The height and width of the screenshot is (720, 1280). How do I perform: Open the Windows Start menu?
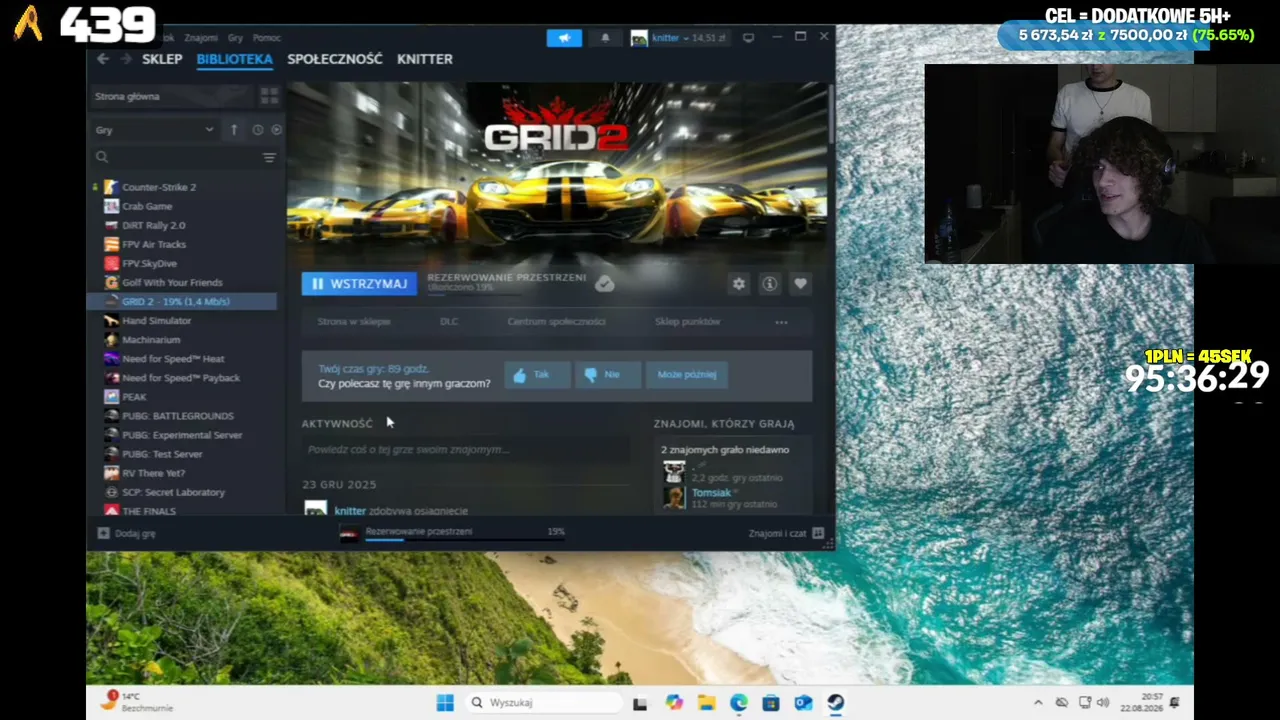tap(445, 703)
